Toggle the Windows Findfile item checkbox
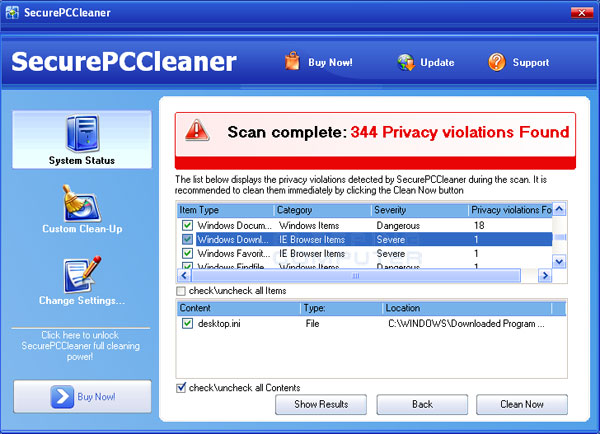Image resolution: width=600 pixels, height=434 pixels. pyautogui.click(x=187, y=266)
